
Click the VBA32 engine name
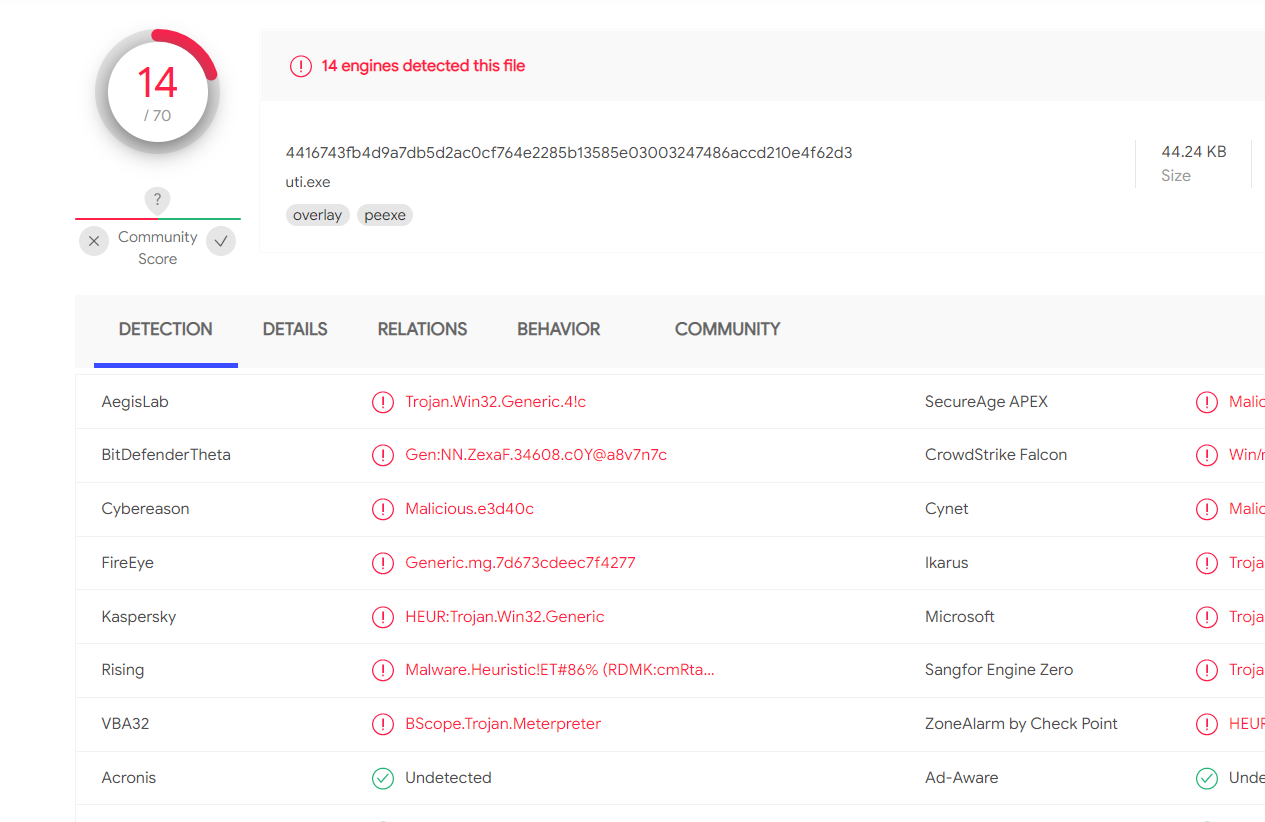[x=125, y=724]
